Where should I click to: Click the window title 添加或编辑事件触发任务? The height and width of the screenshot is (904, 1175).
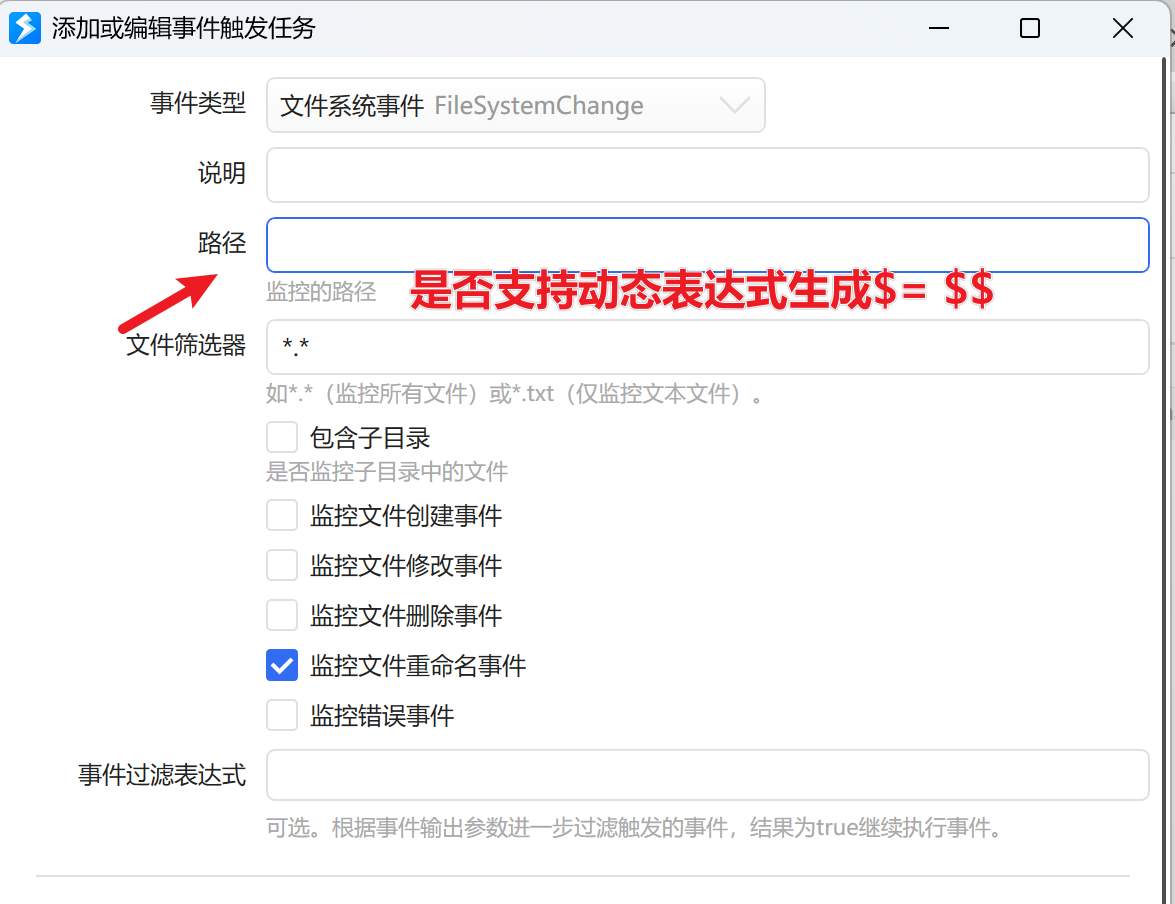[183, 28]
